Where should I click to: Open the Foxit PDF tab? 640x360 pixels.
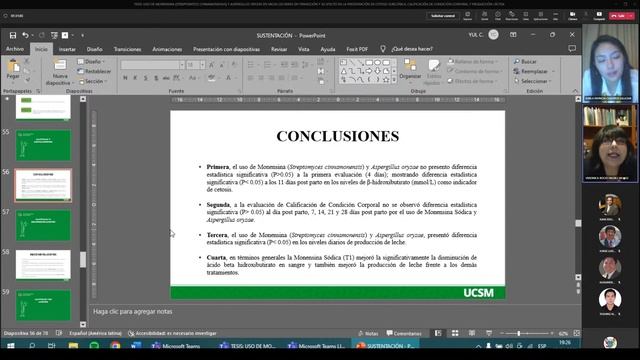tap(357, 49)
